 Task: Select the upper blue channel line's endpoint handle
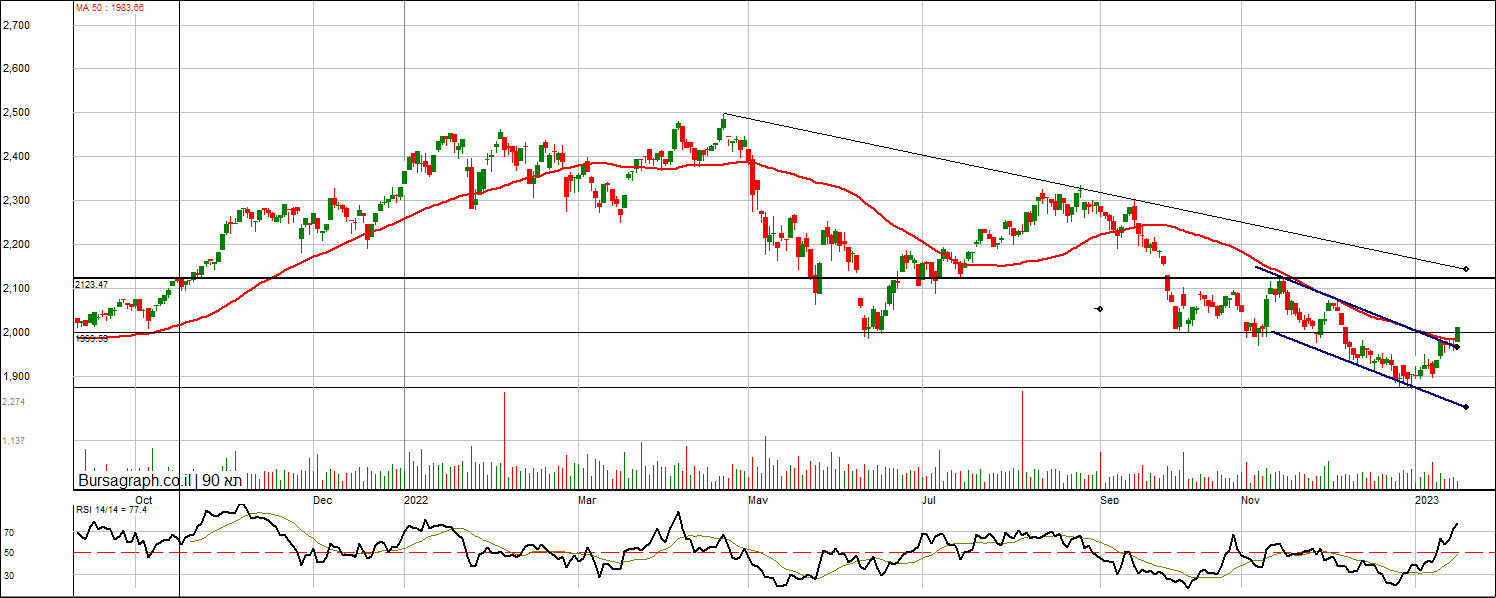(1457, 347)
